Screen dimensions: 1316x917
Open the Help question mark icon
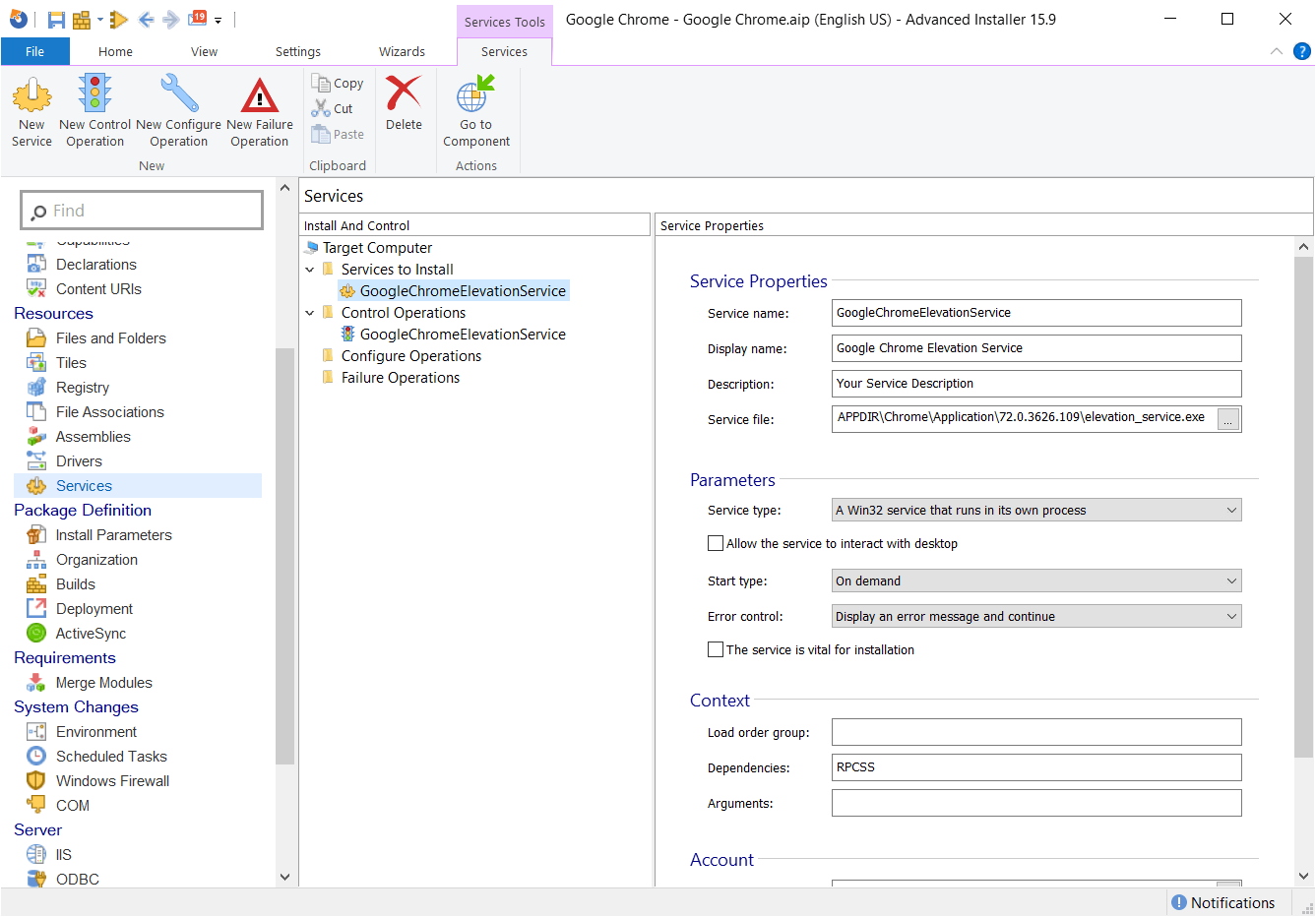[x=1301, y=51]
